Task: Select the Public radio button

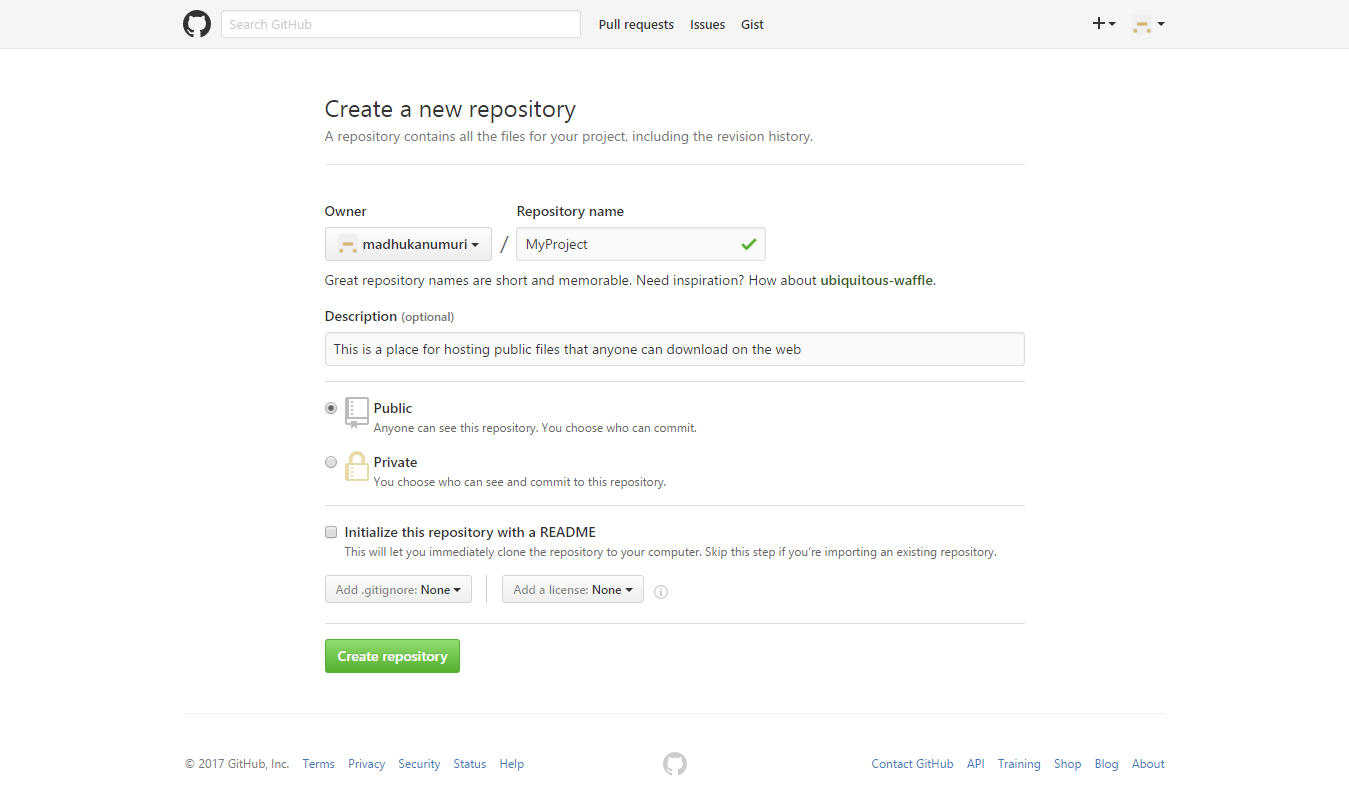Action: tap(331, 408)
